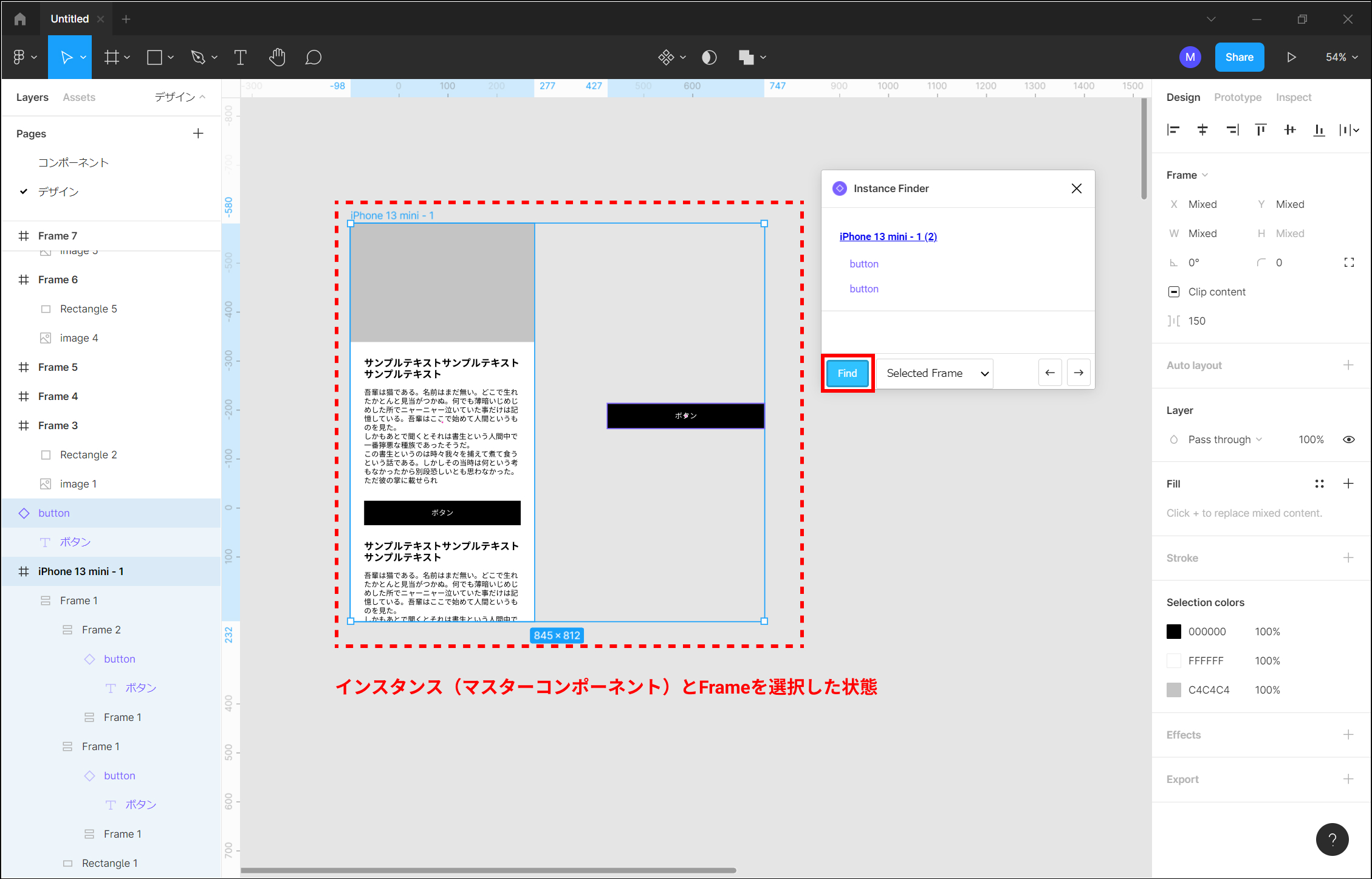Image resolution: width=1372 pixels, height=879 pixels.
Task: Select the Hand tool
Action: coord(277,57)
